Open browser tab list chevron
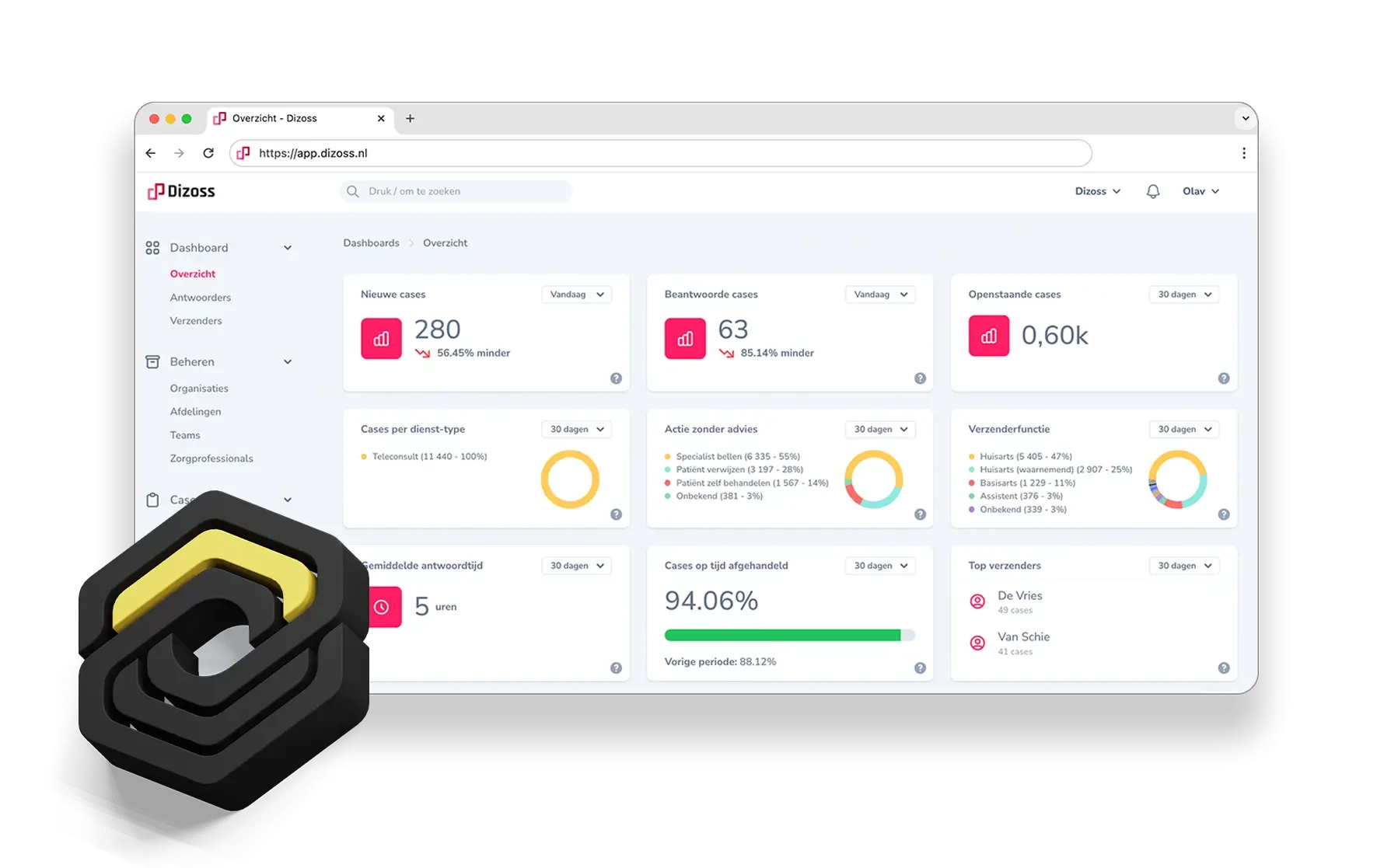The width and height of the screenshot is (1384, 868). pyautogui.click(x=1246, y=118)
